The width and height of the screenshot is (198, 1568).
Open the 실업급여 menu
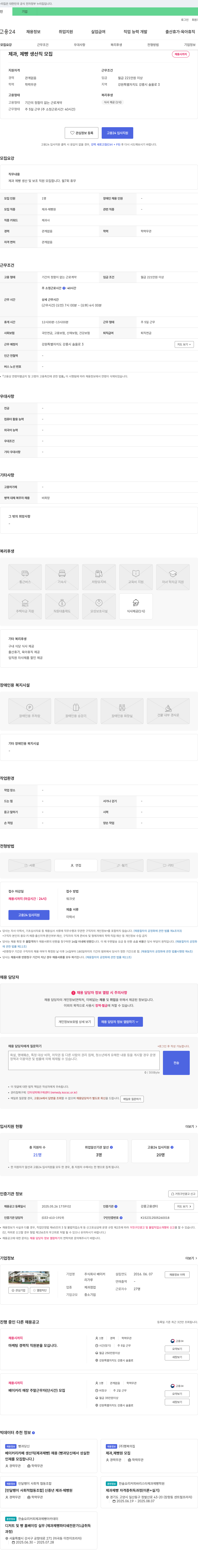(98, 32)
